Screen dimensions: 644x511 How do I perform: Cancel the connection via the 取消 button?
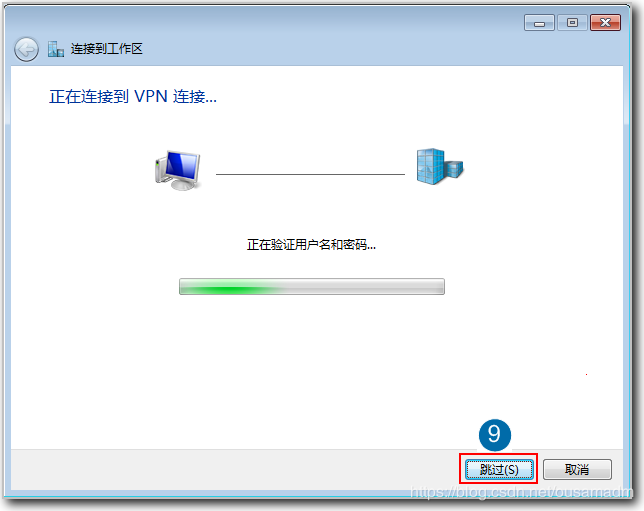coord(577,469)
